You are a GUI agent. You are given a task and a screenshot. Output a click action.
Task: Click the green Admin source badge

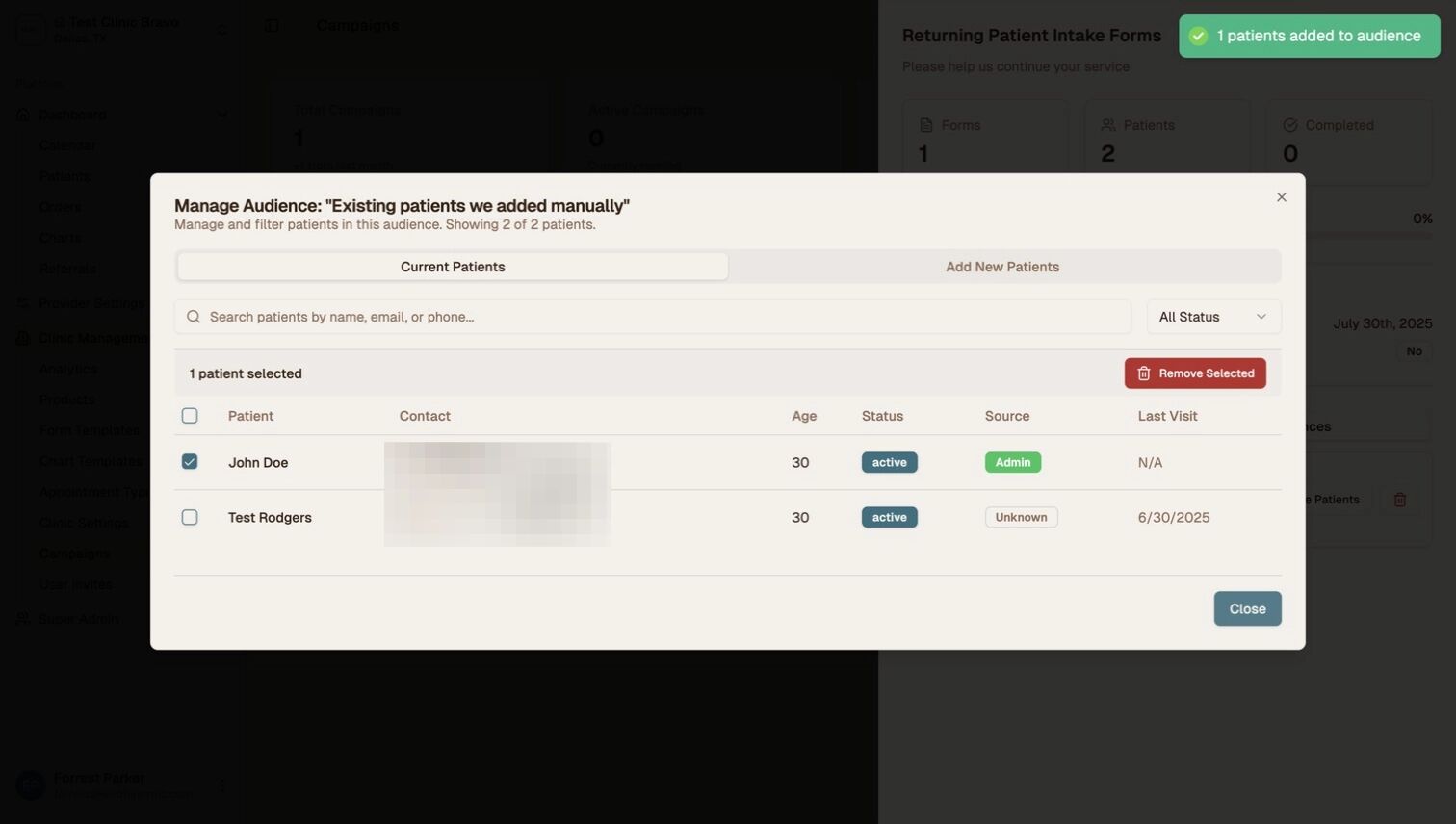(x=1013, y=462)
